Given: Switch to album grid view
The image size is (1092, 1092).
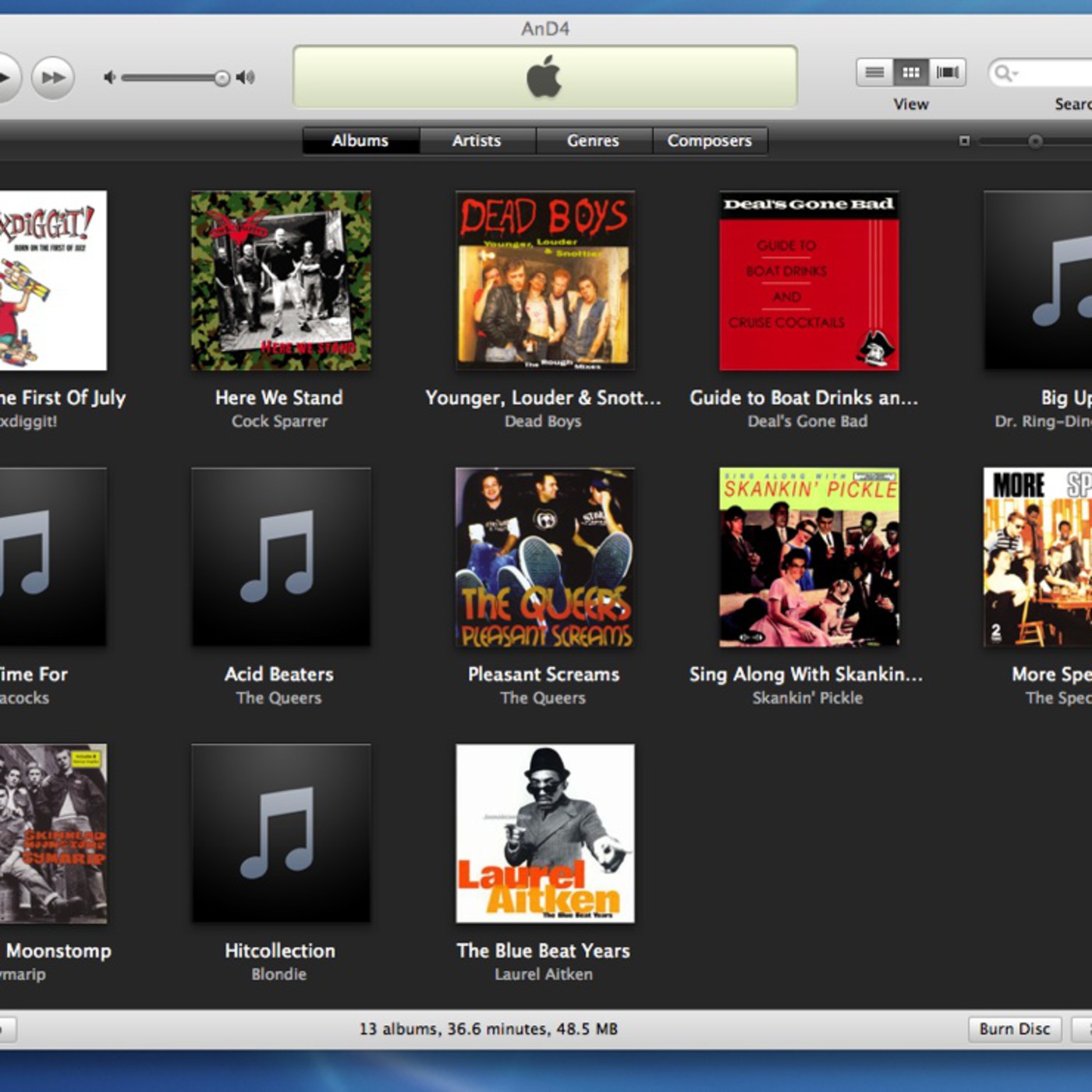Looking at the screenshot, I should coord(910,73).
